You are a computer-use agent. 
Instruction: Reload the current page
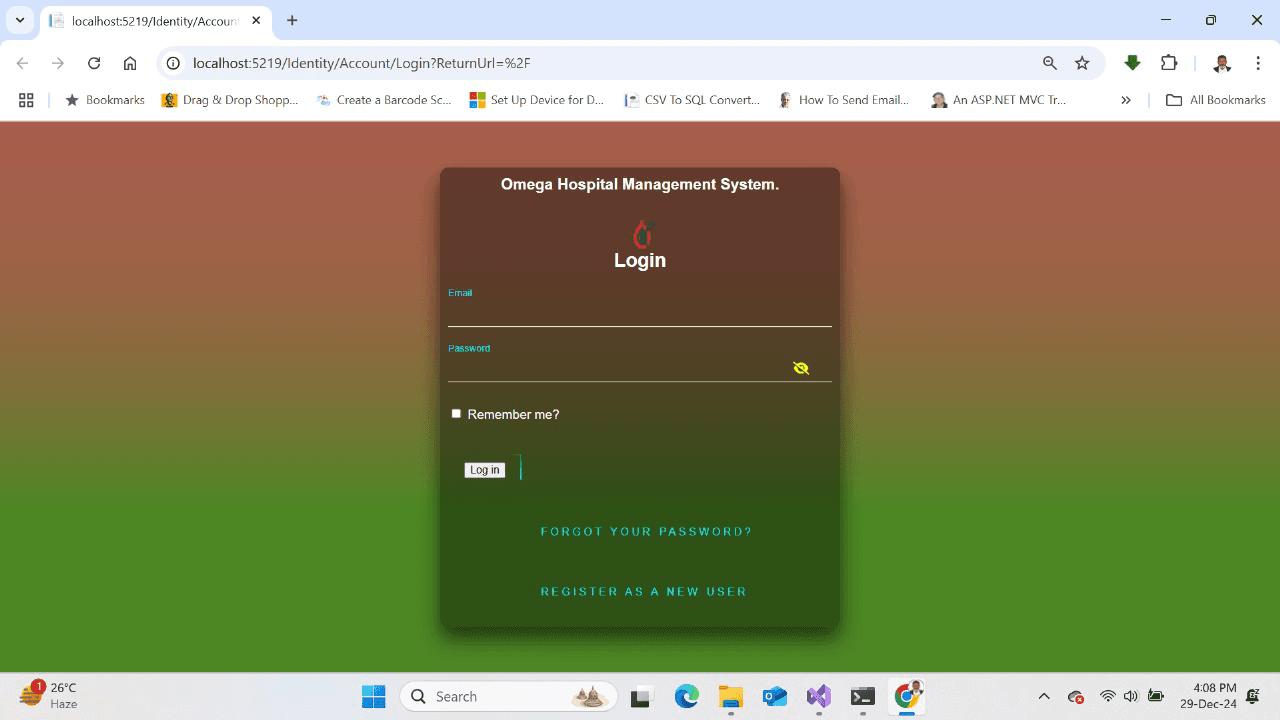click(94, 63)
